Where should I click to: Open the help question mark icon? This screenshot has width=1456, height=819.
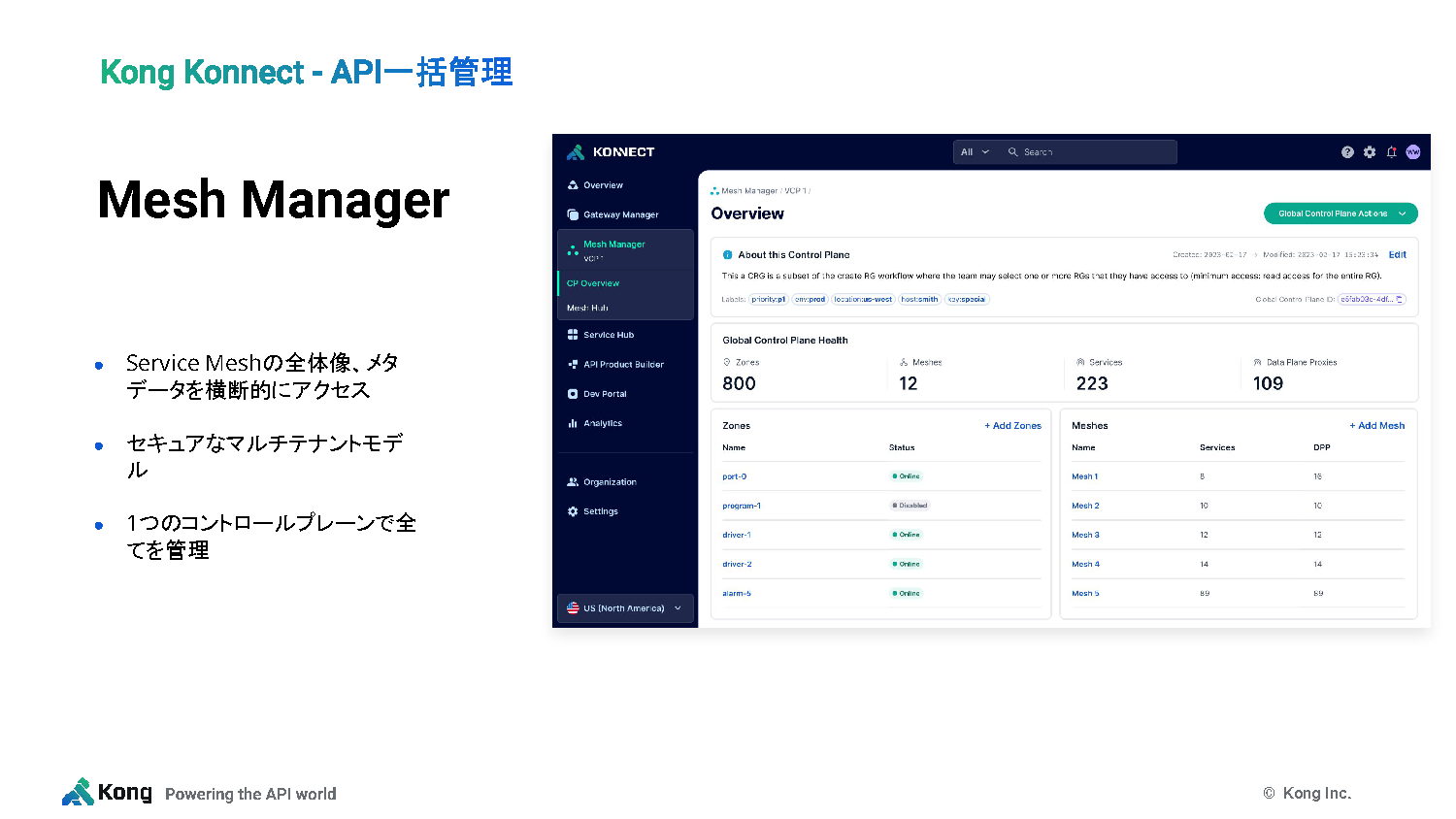[x=1347, y=152]
